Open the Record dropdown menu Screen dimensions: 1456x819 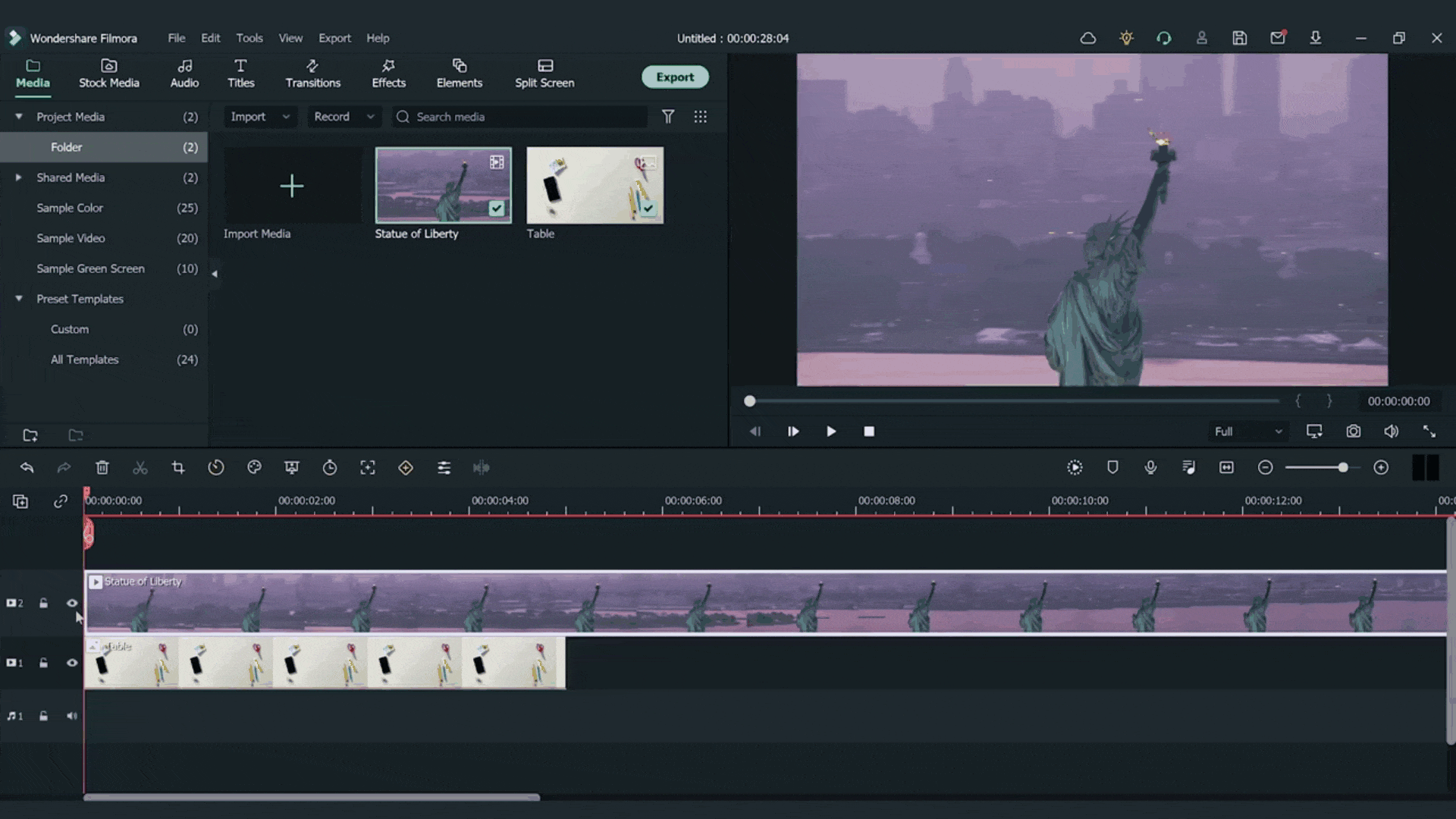click(343, 117)
